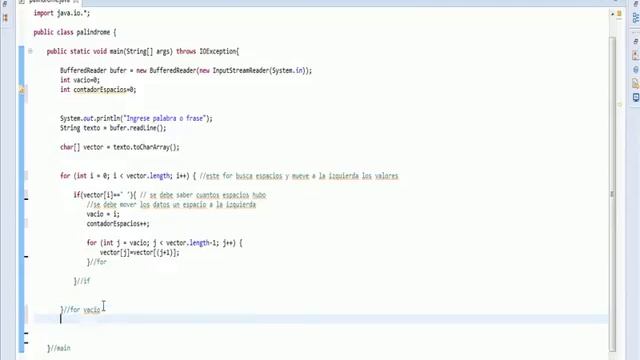
Task: Click 'vector[j]=vector[(j+1)];' line
Action: [x=140, y=253]
